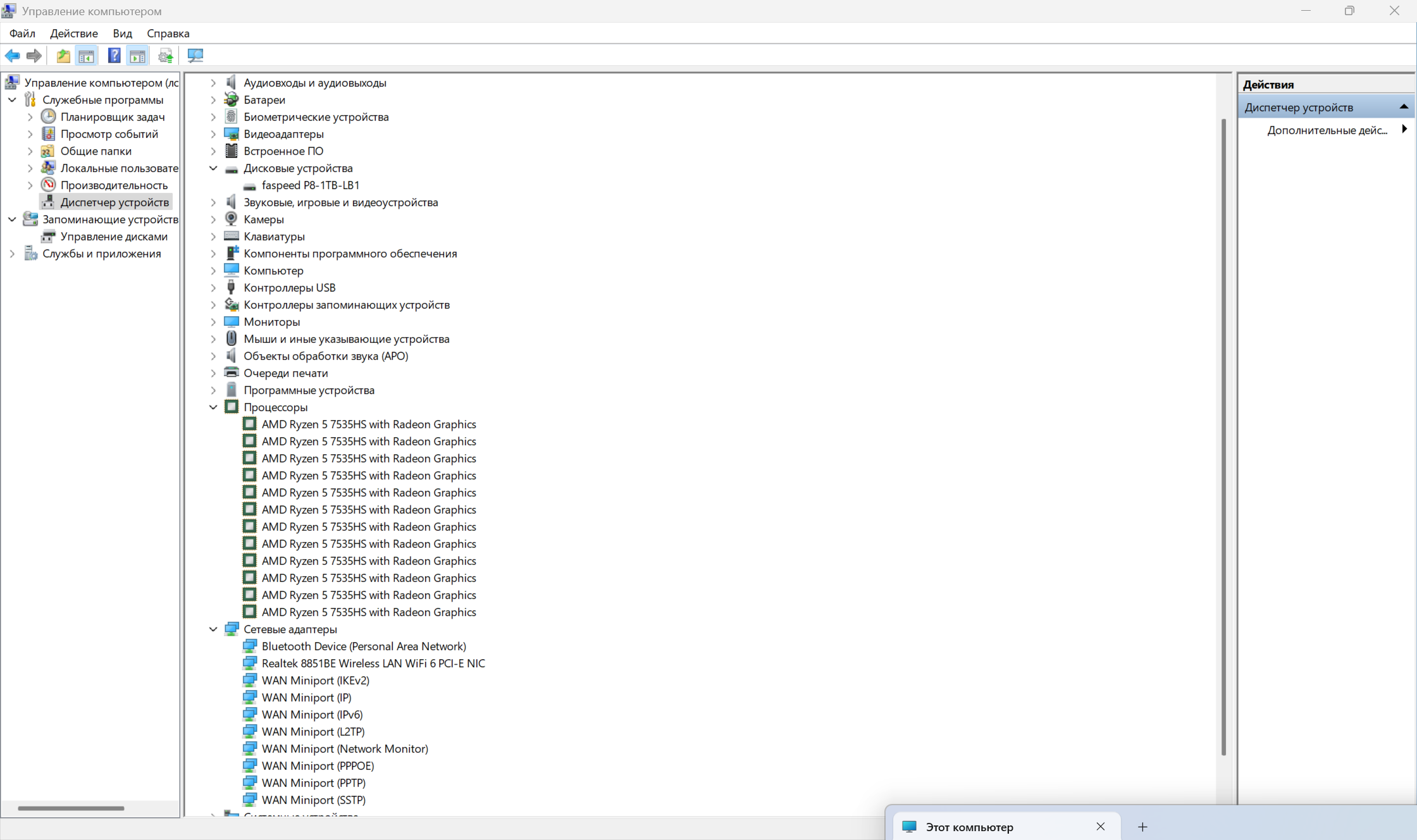Select Realtek 8851BE Wireless LAN adapter
The height and width of the screenshot is (840, 1417).
(373, 664)
